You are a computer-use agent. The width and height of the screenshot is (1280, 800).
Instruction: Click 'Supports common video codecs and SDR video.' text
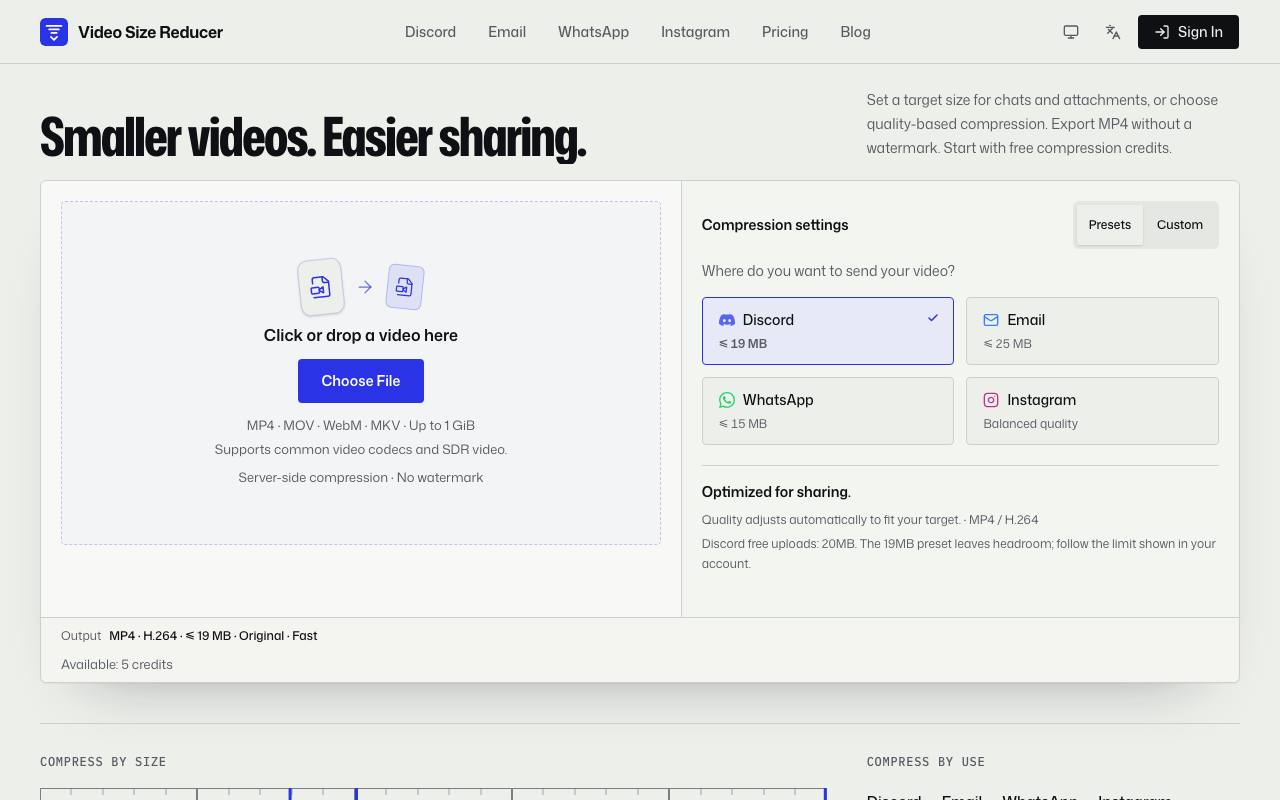[361, 449]
